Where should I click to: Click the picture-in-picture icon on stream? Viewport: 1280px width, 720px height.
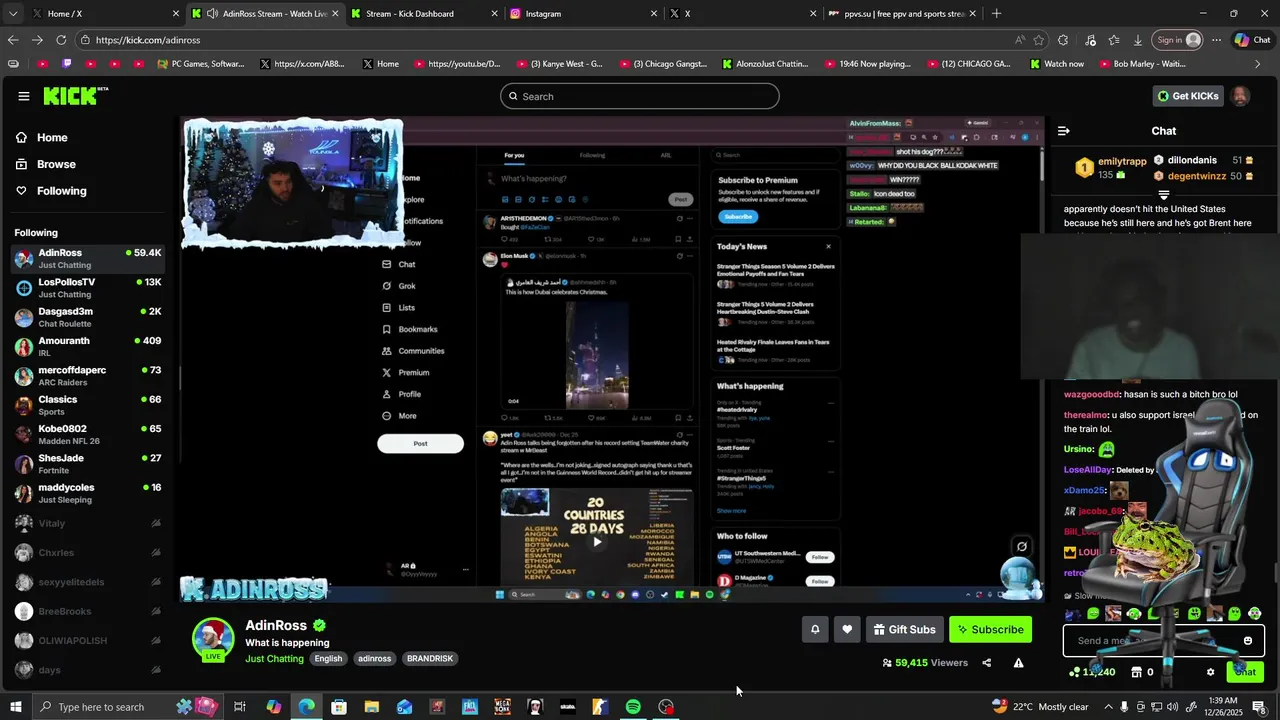pos(1021,546)
